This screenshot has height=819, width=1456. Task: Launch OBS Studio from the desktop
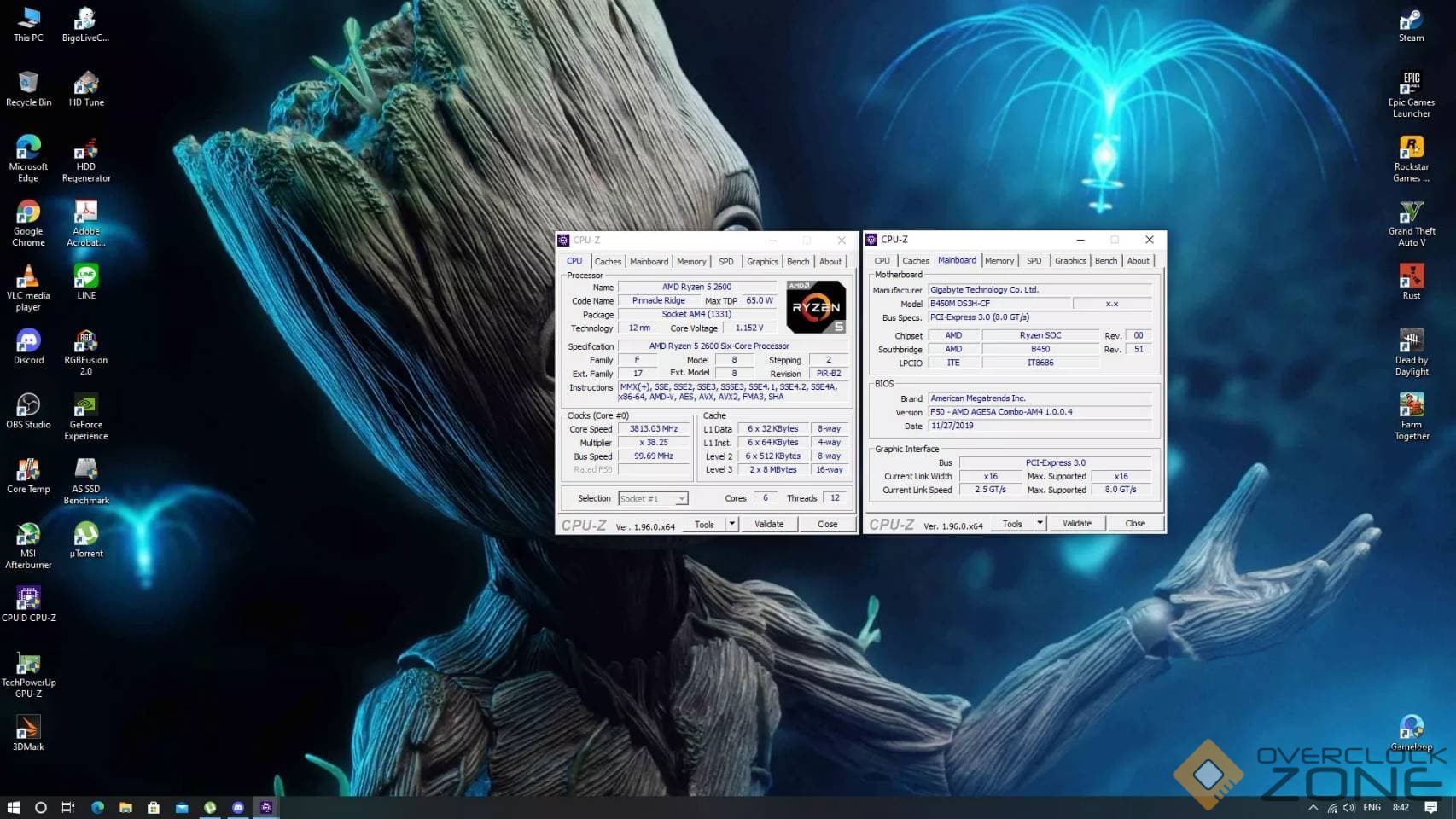click(x=28, y=405)
